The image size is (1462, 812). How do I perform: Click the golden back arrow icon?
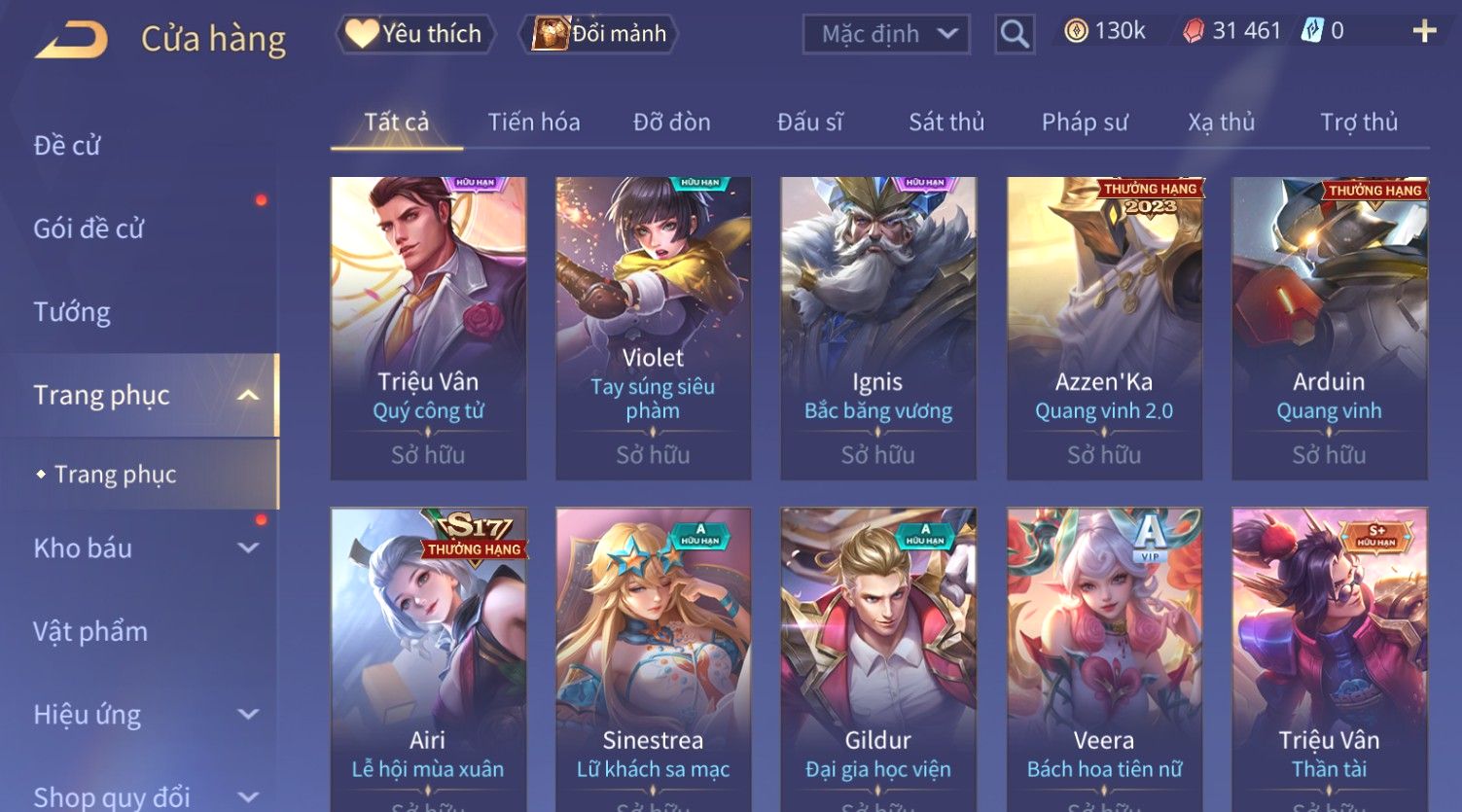click(x=72, y=40)
